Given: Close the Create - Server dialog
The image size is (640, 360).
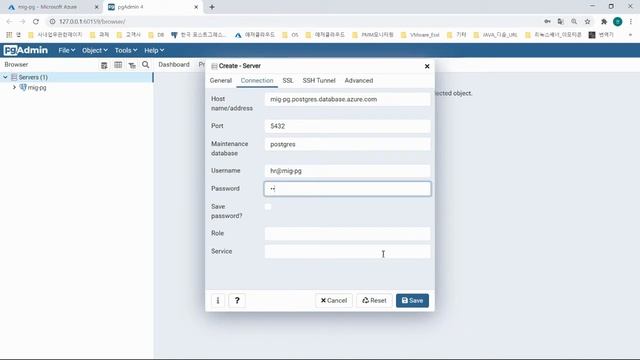Looking at the screenshot, I should tap(427, 66).
